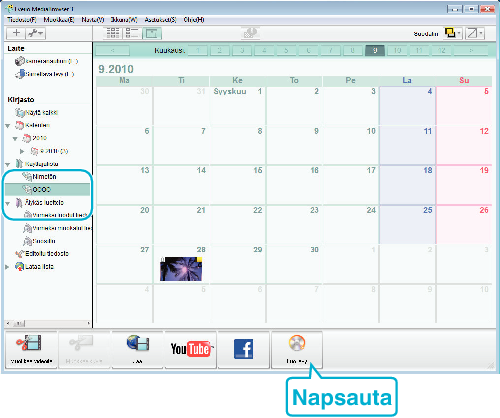Activate the calendar view toggle button
Viewport: 500px width, 418px height.
click(152, 33)
